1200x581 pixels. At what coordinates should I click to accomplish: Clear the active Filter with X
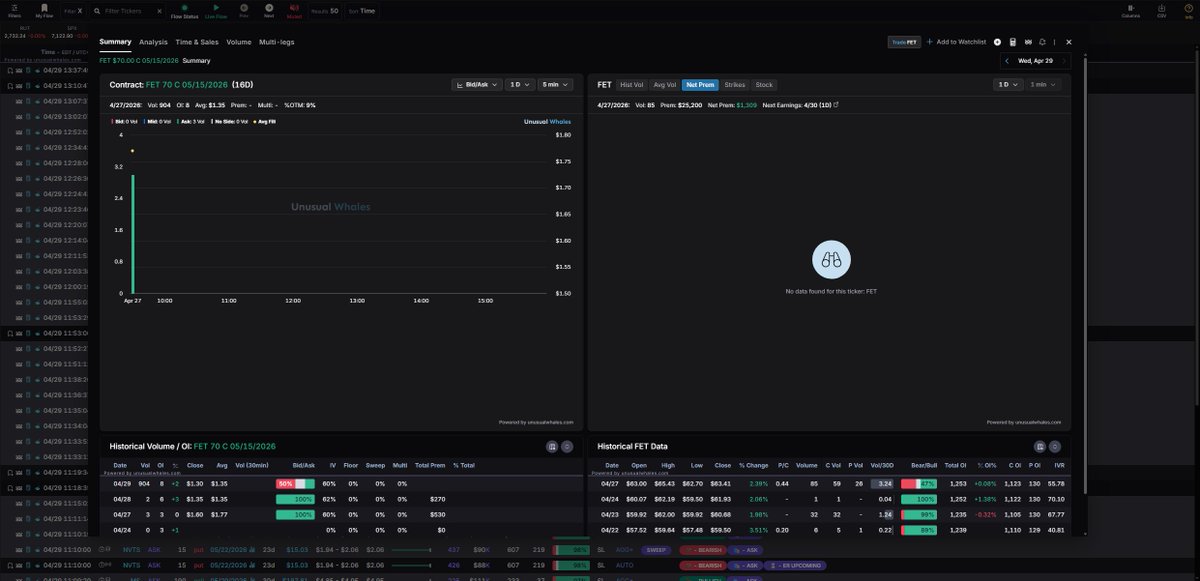click(x=80, y=11)
